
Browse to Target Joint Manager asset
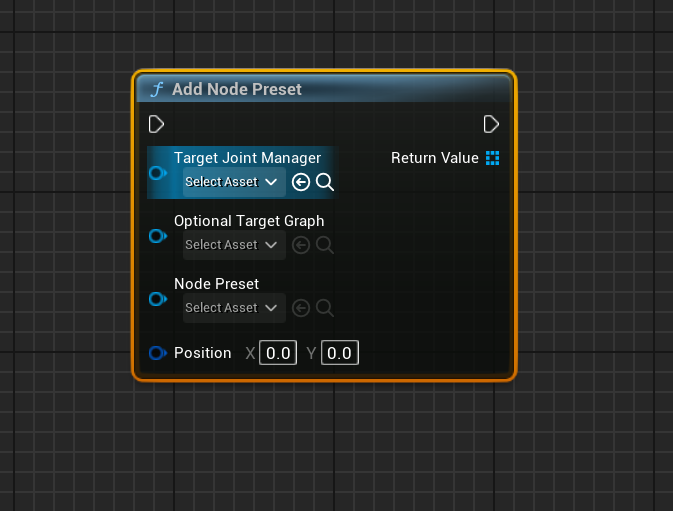(325, 182)
